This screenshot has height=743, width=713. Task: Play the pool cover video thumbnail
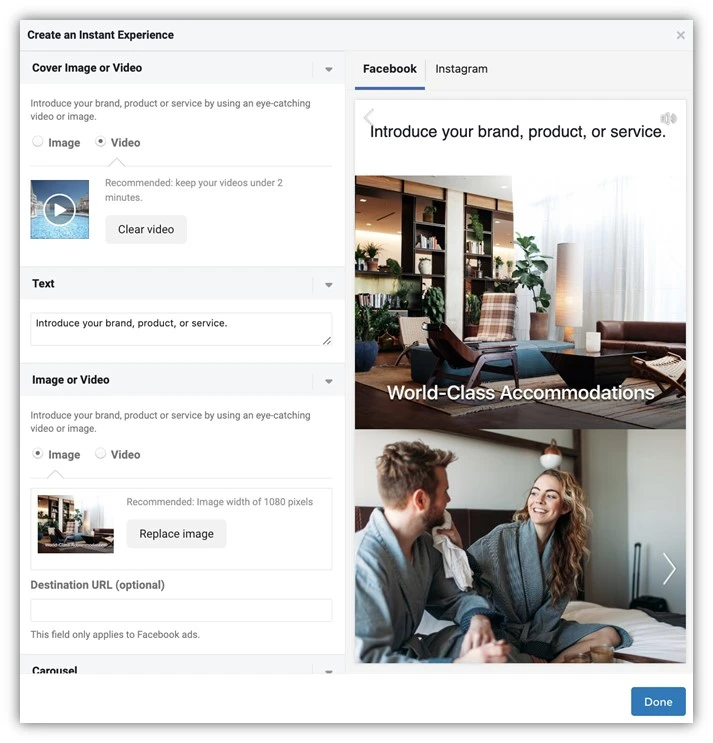[60, 209]
